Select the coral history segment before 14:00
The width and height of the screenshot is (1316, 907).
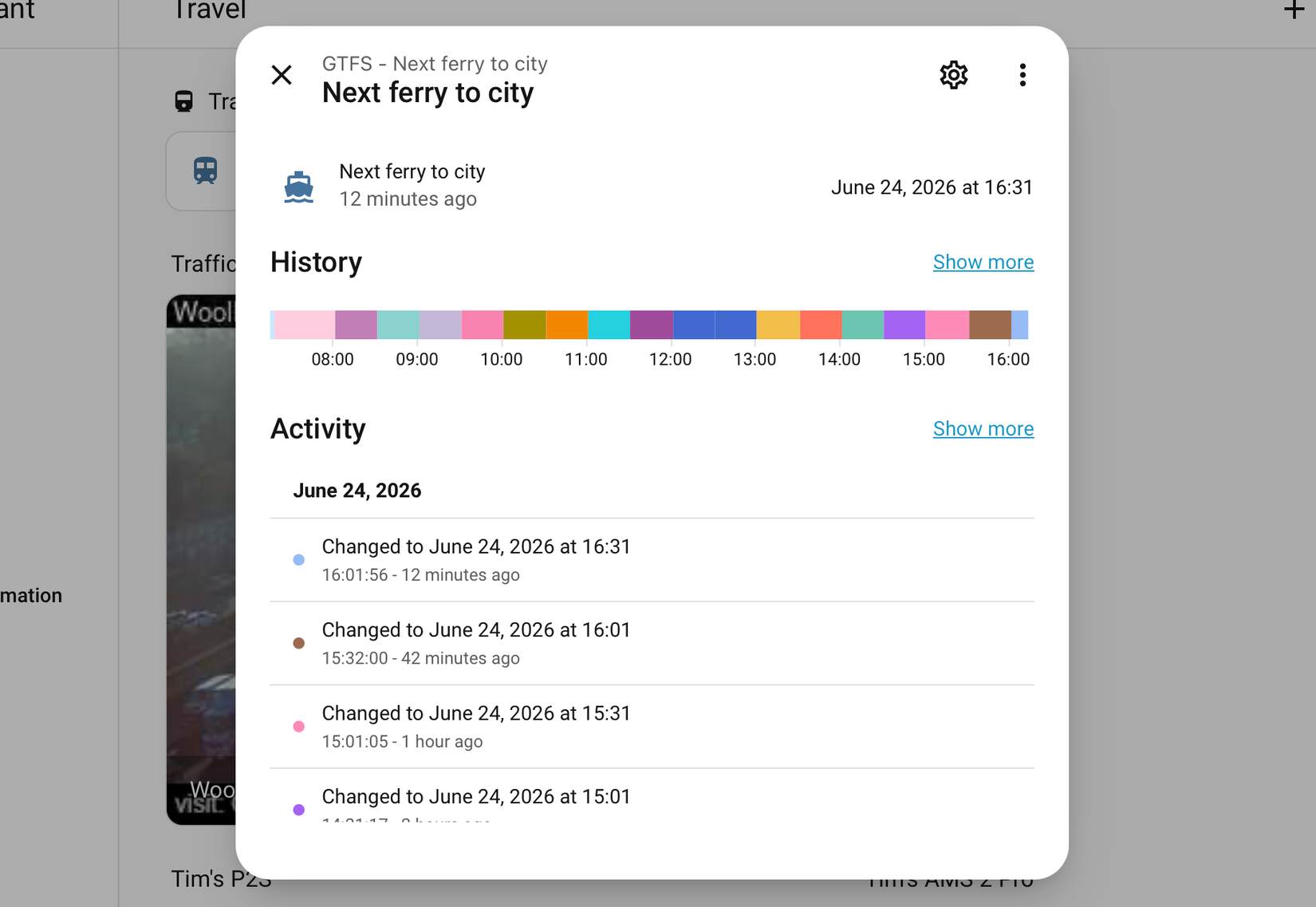(x=821, y=325)
